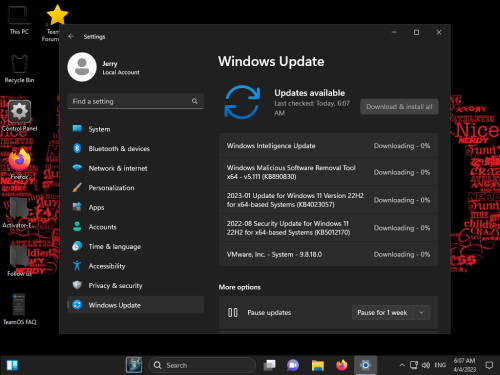Click the Windows Update sidebar icon

pyautogui.click(x=77, y=305)
